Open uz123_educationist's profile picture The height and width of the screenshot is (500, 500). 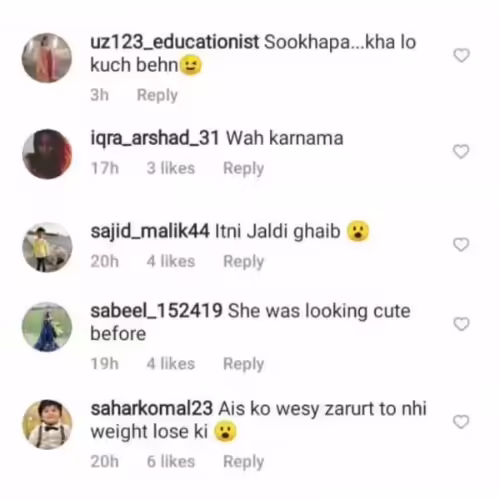tap(47, 58)
